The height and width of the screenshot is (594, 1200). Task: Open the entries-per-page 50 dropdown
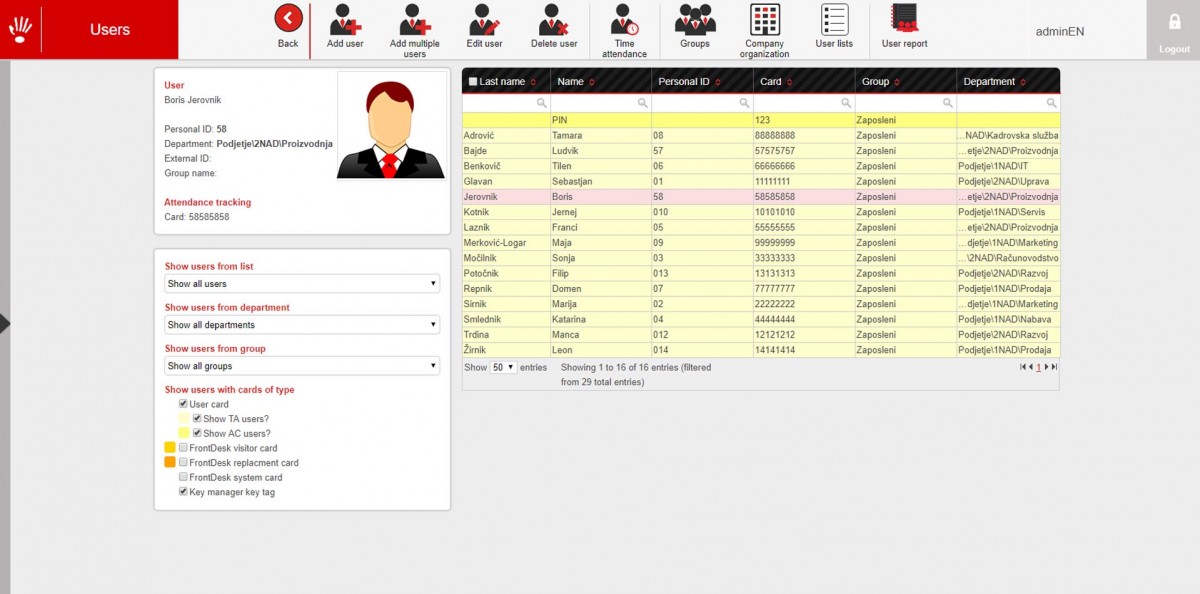(503, 367)
